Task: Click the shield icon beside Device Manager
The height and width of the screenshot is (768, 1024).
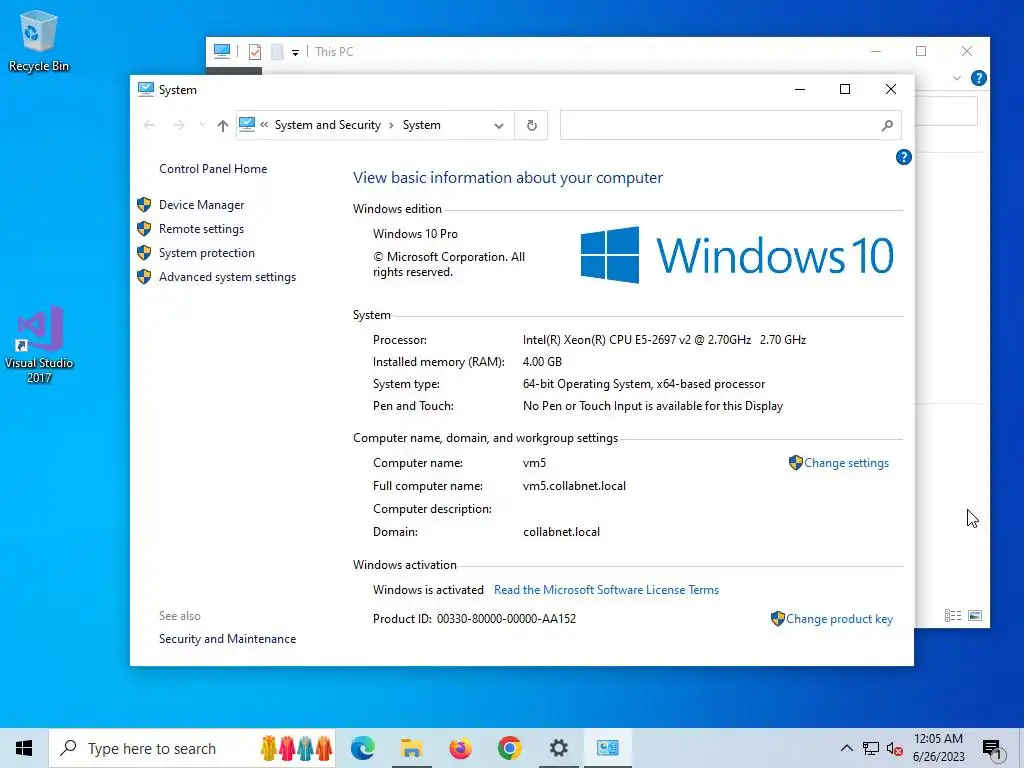Action: click(144, 205)
